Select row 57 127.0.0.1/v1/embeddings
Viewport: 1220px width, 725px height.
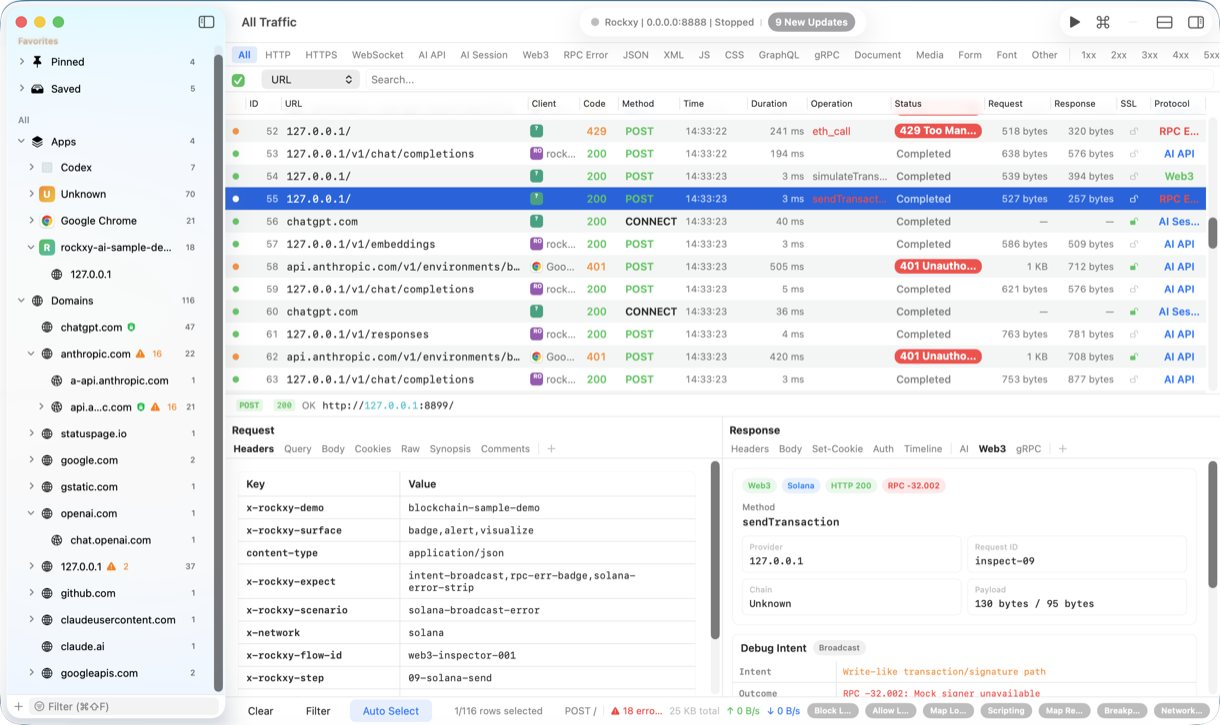click(715, 244)
